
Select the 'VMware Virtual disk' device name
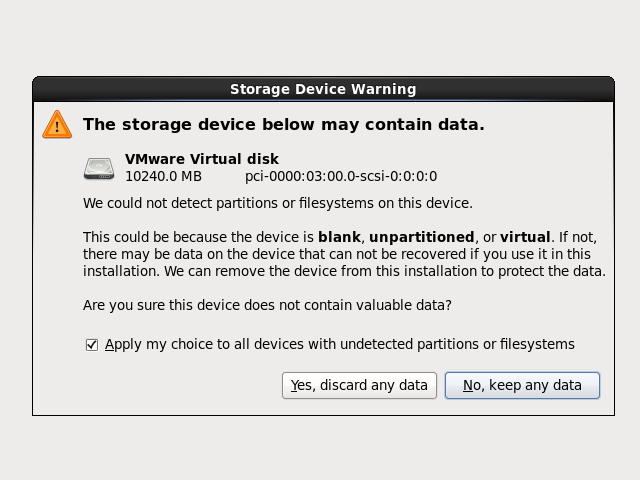pos(201,159)
